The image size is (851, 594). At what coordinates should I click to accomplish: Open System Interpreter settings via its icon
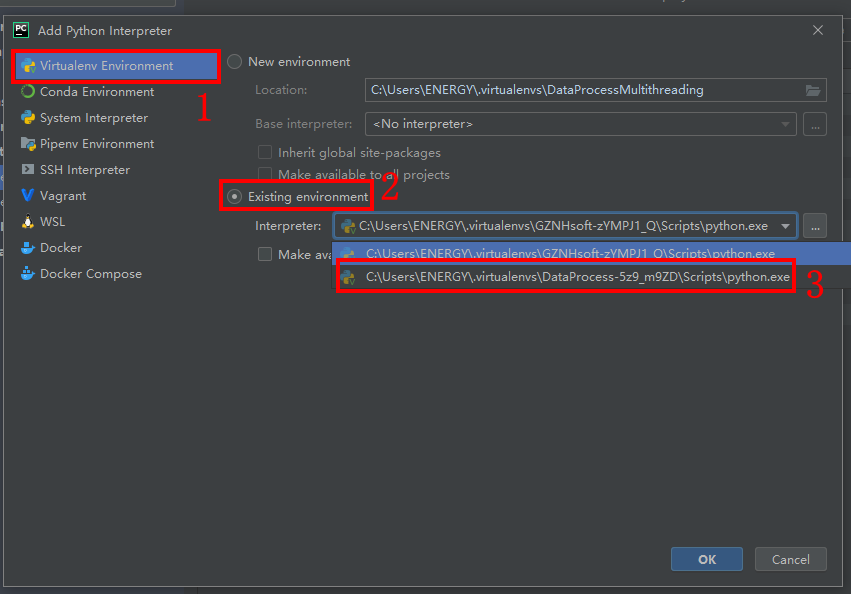click(x=27, y=117)
